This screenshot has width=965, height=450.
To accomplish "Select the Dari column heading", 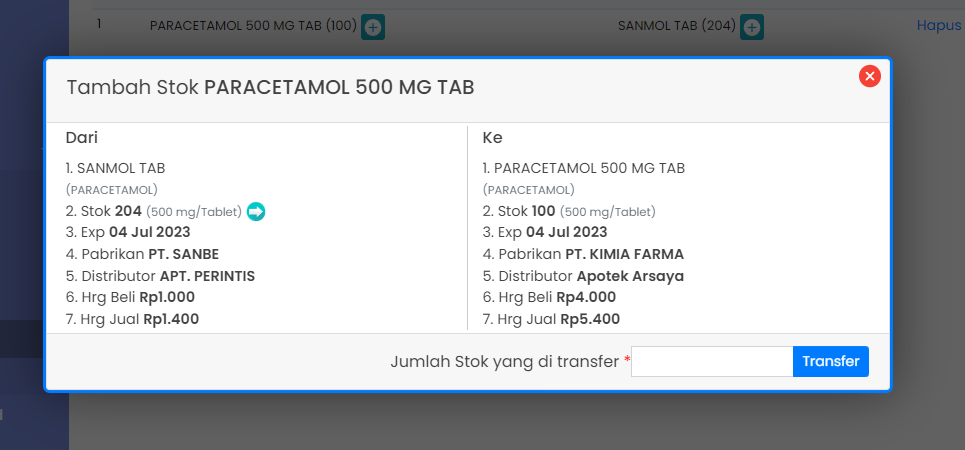I will [82, 138].
